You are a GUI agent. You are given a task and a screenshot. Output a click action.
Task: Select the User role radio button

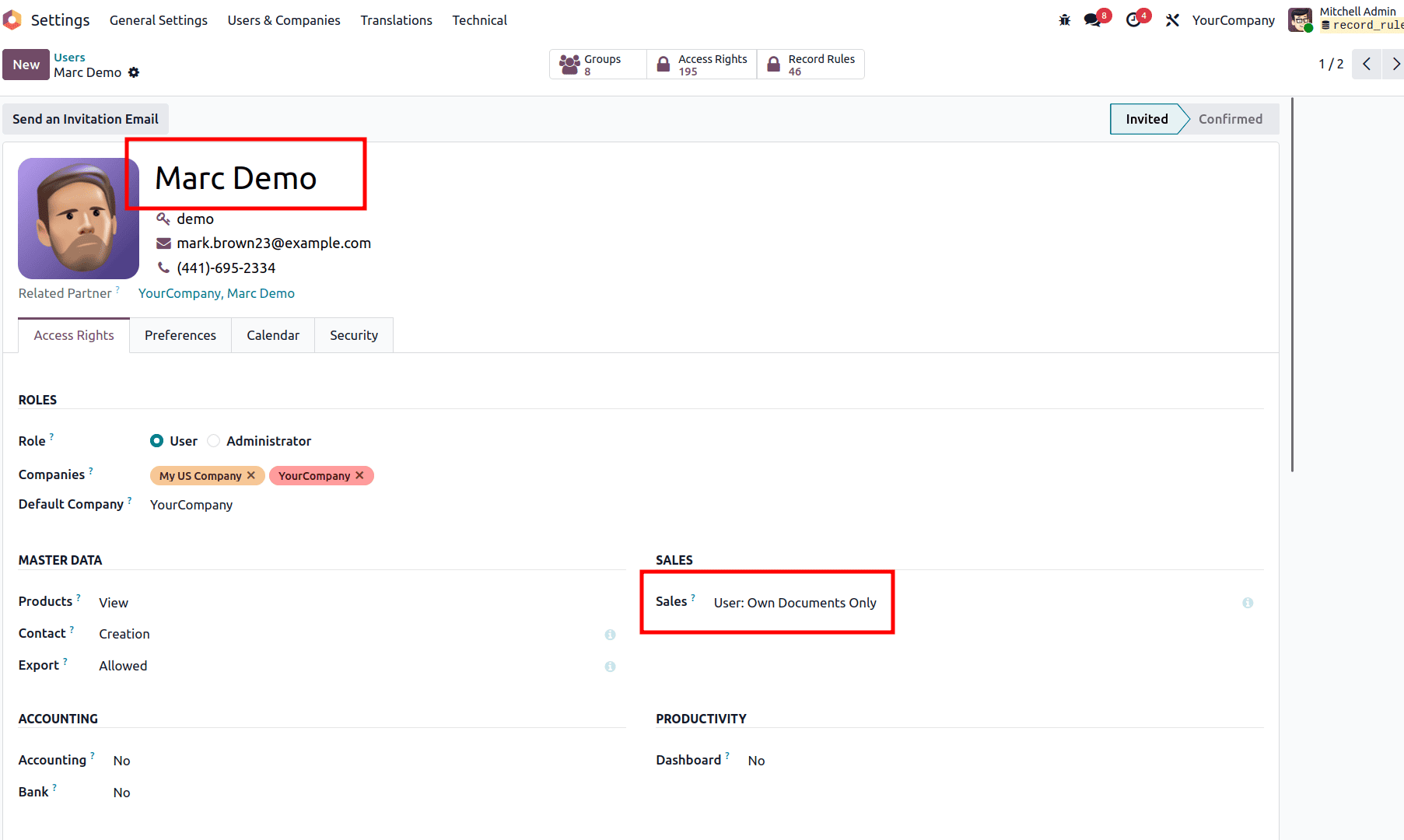coord(156,441)
